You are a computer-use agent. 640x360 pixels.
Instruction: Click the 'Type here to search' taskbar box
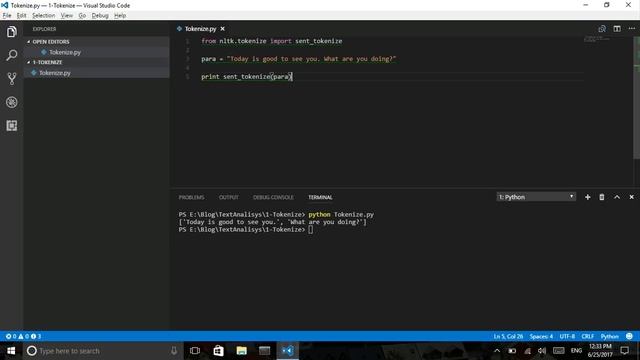point(102,351)
